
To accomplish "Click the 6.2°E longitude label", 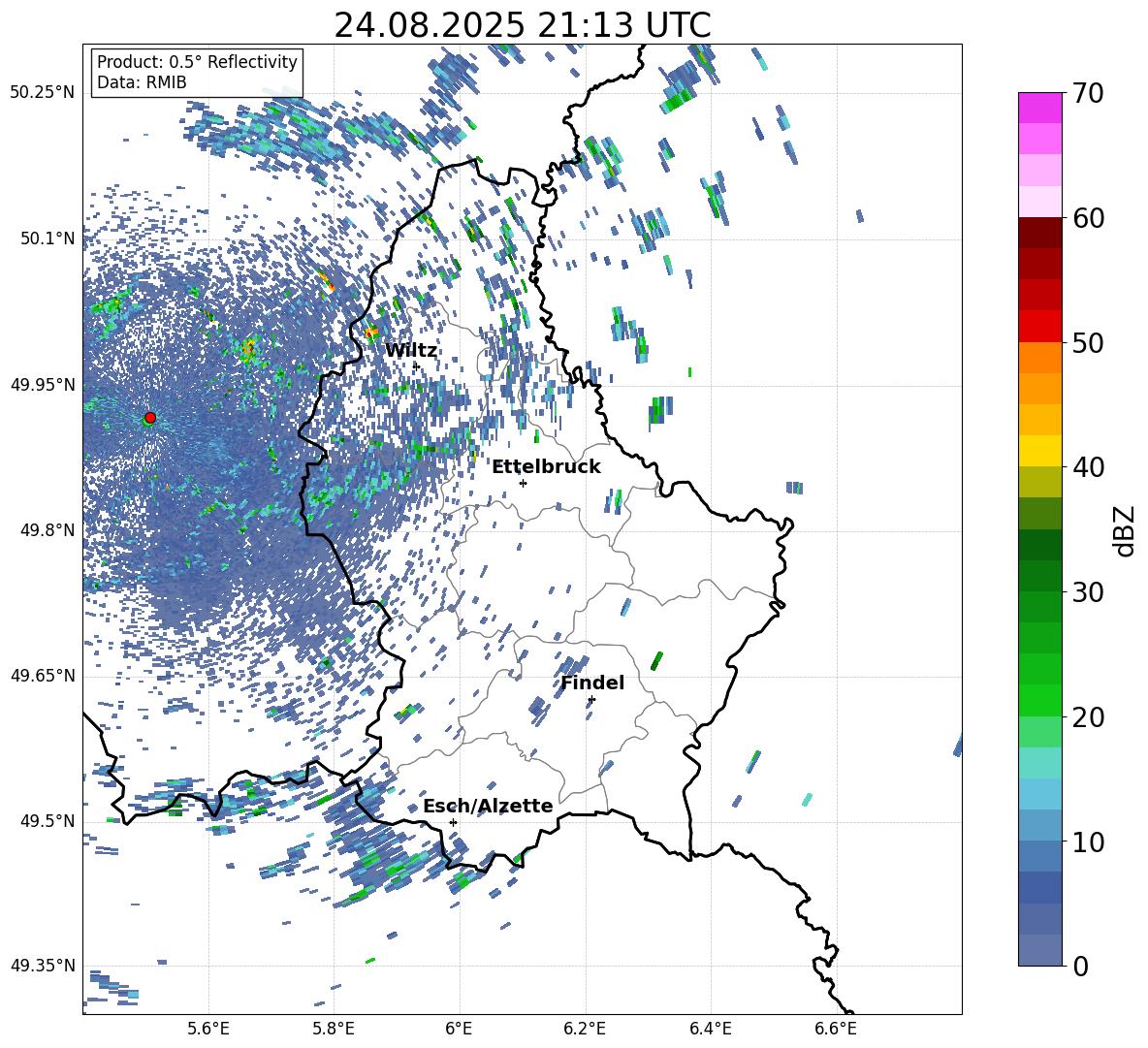I will pyautogui.click(x=585, y=1029).
